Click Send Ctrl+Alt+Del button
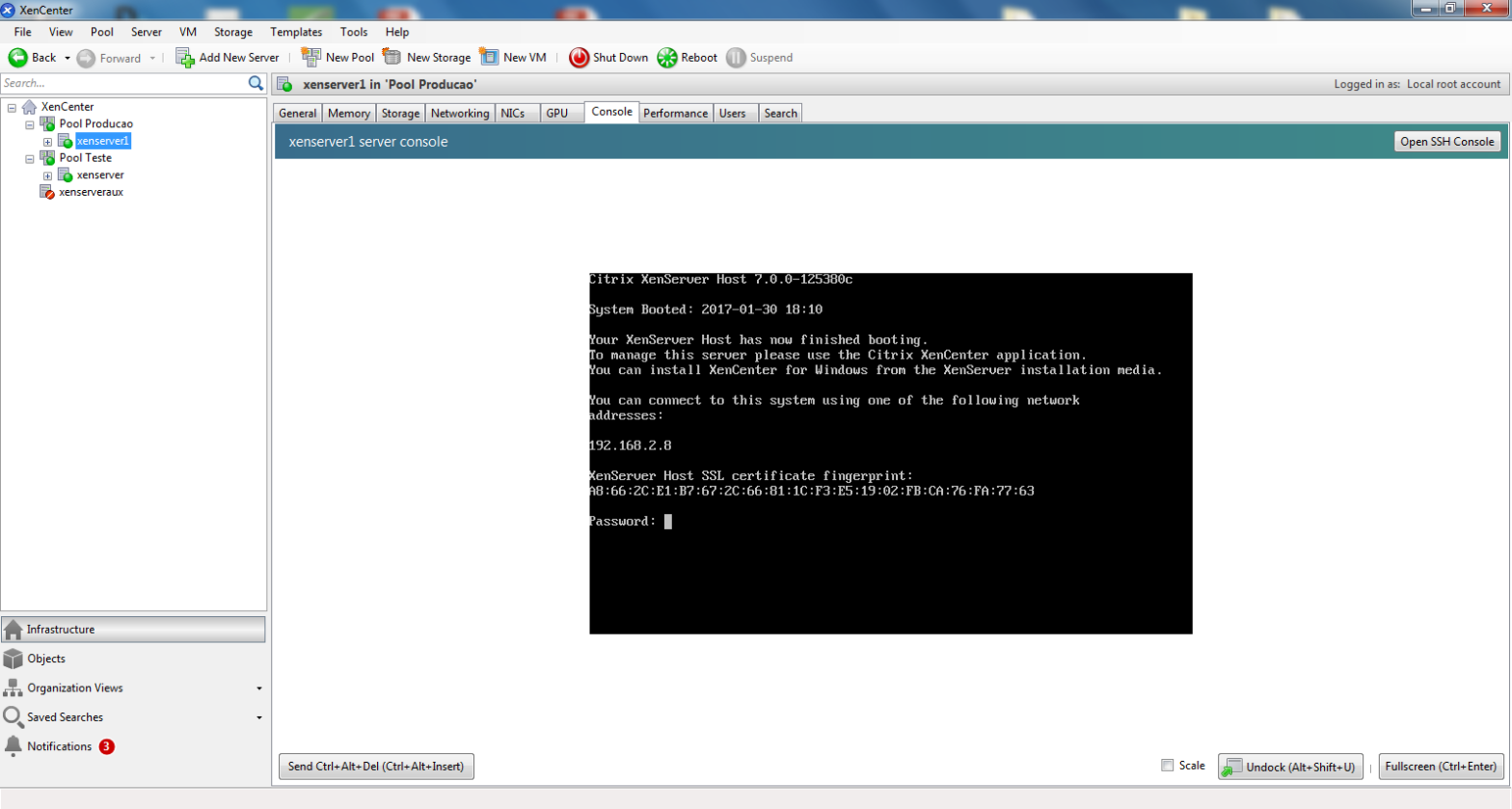The height and width of the screenshot is (809, 1512). click(376, 767)
